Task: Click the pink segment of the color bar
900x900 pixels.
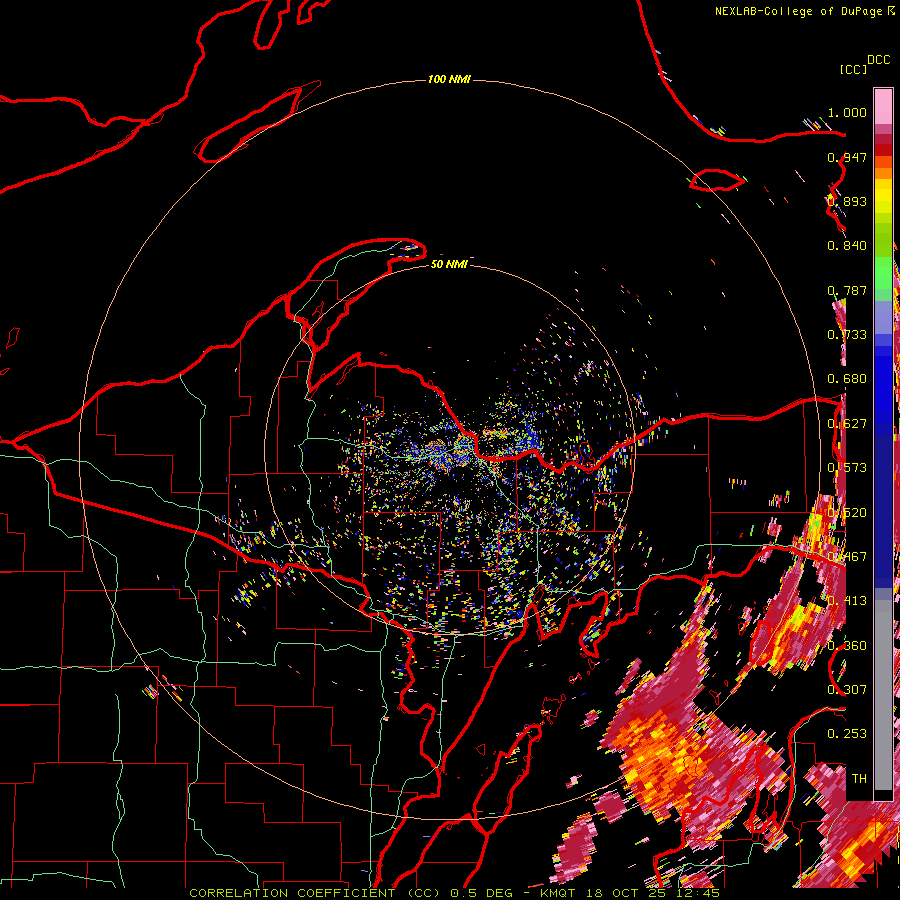Action: (883, 106)
